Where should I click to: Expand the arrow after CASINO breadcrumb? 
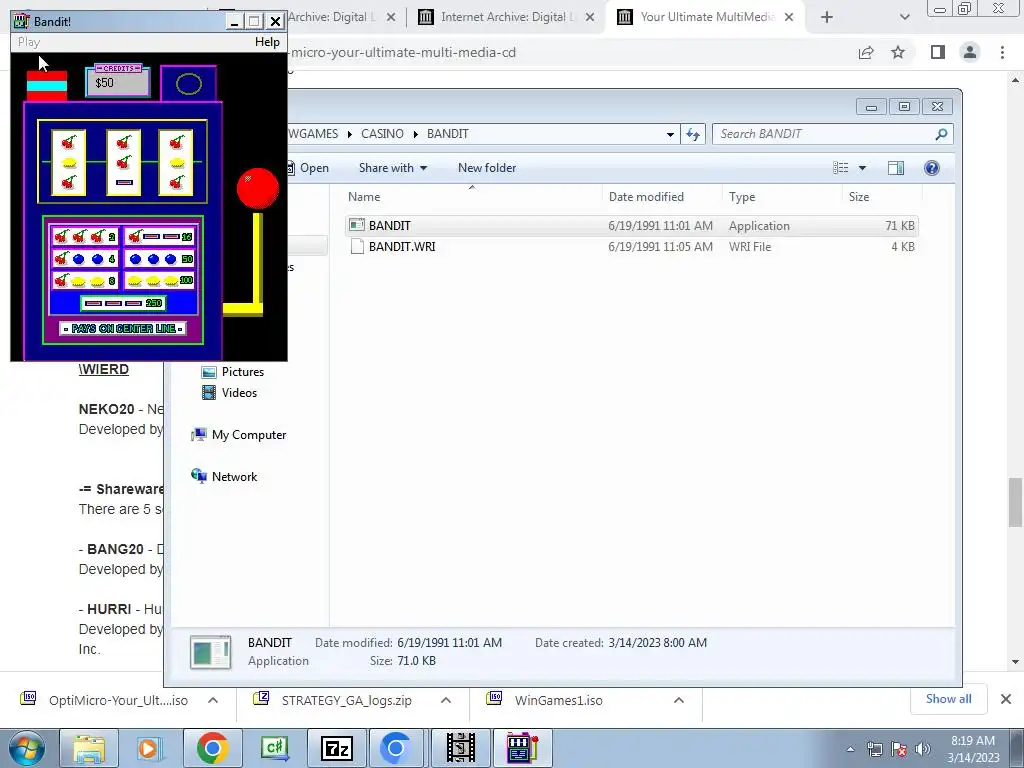click(415, 134)
